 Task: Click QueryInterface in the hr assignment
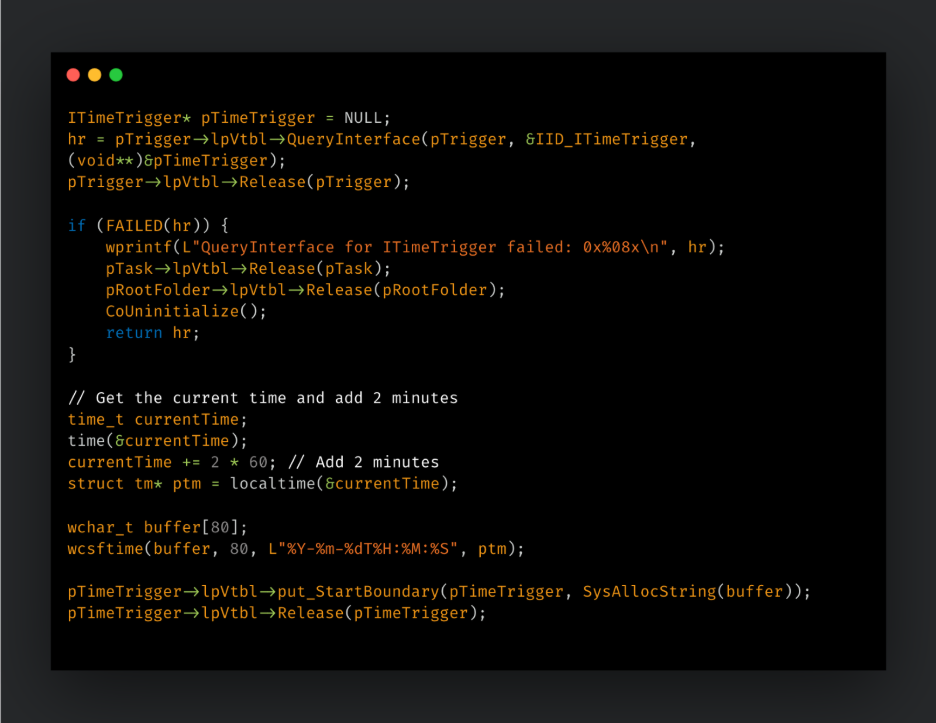pos(353,139)
